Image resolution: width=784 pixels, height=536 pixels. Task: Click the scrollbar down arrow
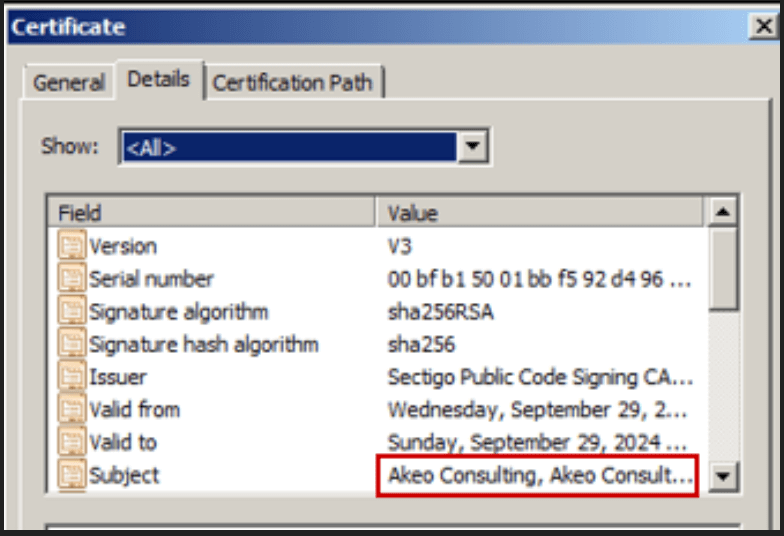(x=722, y=476)
